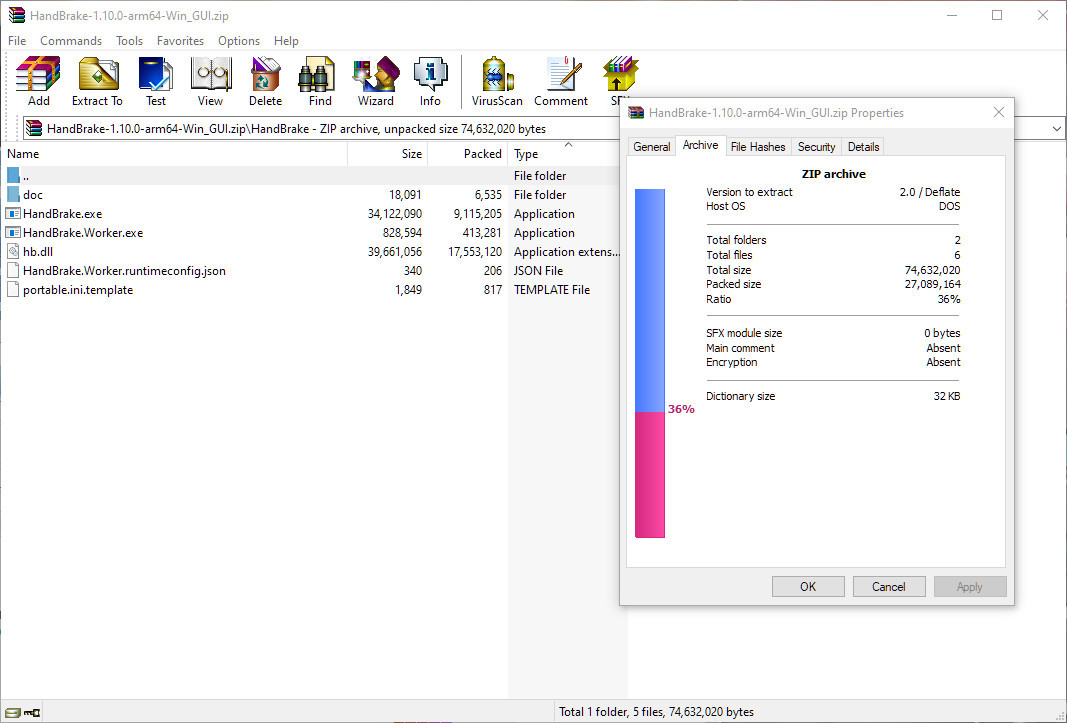Image resolution: width=1067 pixels, height=723 pixels.
Task: Click Cancel in the Properties dialog
Action: pos(889,587)
